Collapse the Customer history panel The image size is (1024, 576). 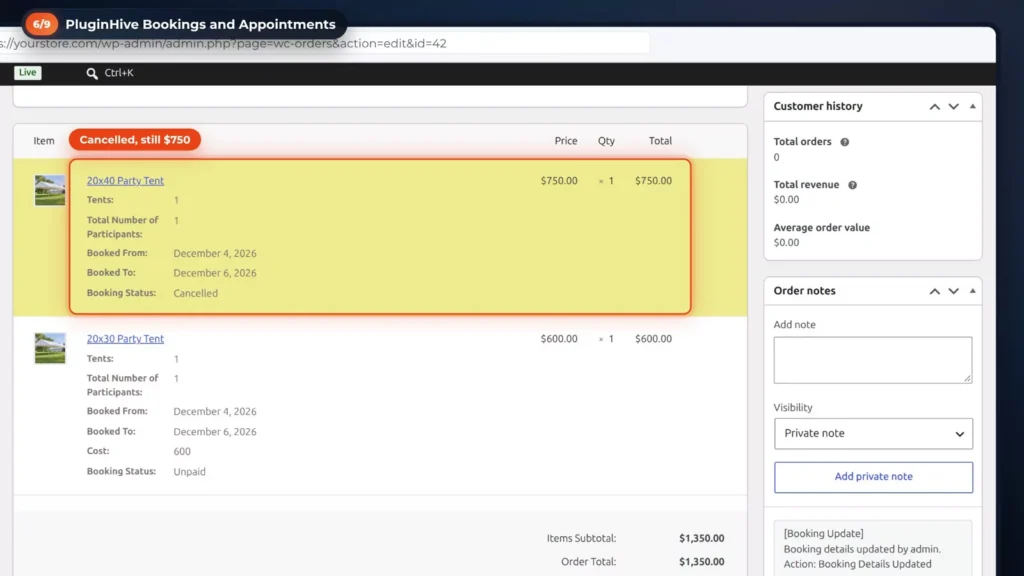coord(972,106)
